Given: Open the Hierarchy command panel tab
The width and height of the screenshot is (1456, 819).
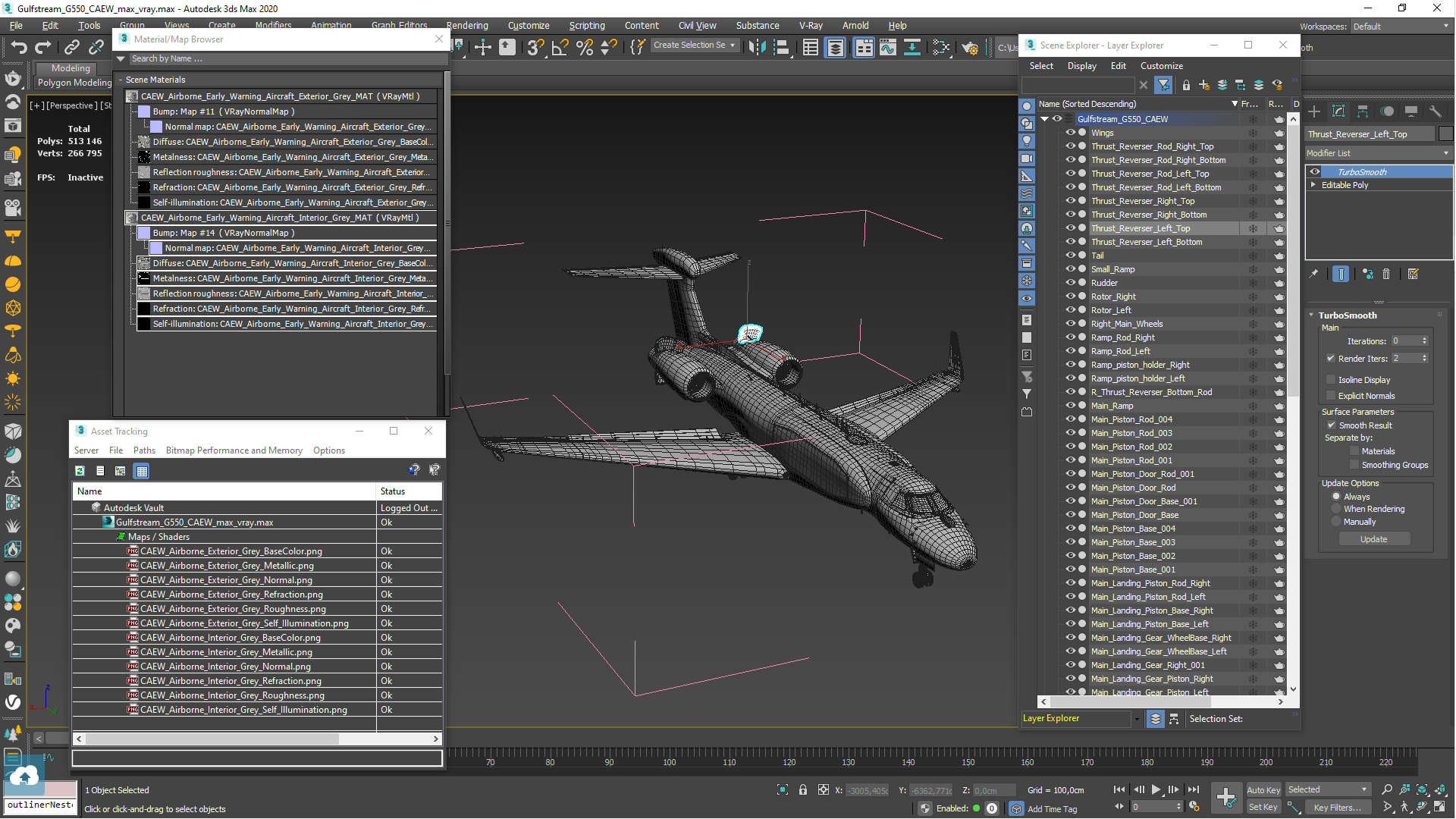Looking at the screenshot, I should 1363,111.
